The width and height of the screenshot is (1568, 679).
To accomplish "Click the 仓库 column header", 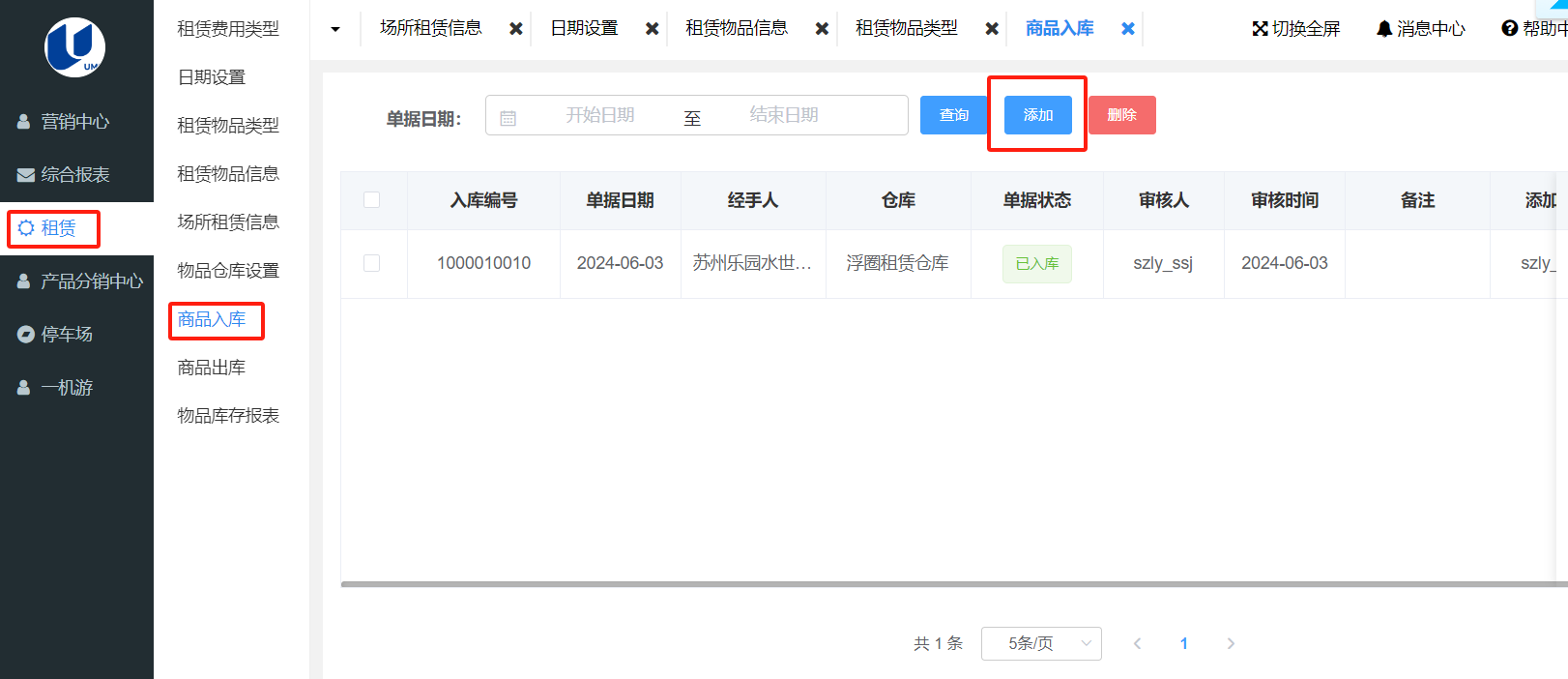I will 898,200.
